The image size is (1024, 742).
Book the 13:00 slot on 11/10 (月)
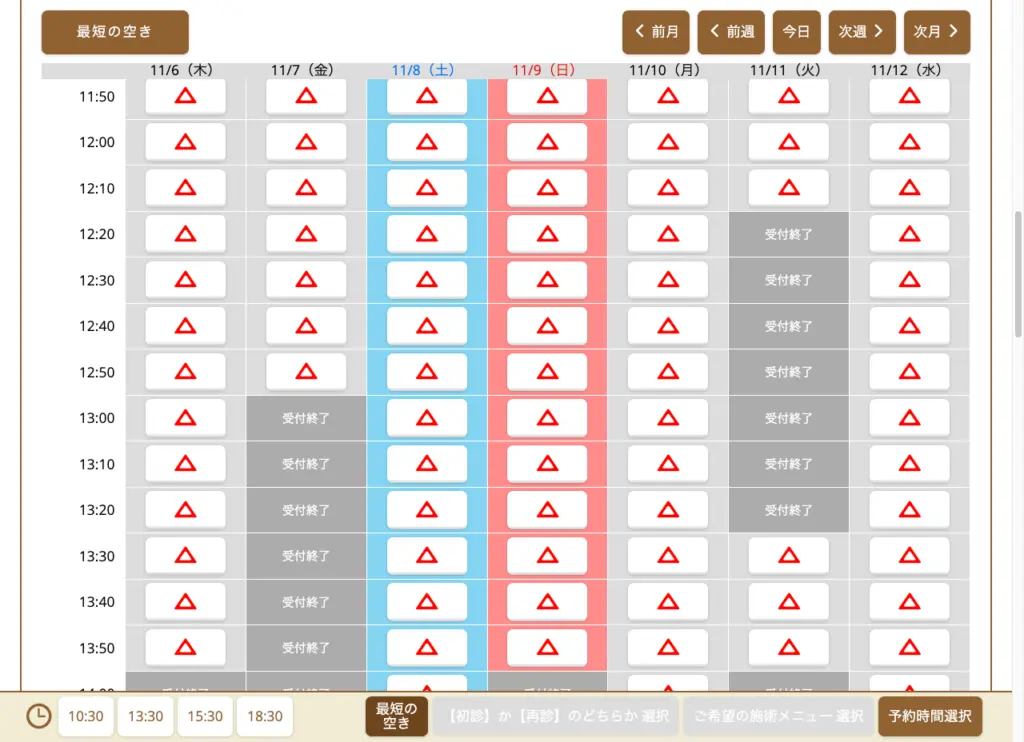[x=668, y=418]
